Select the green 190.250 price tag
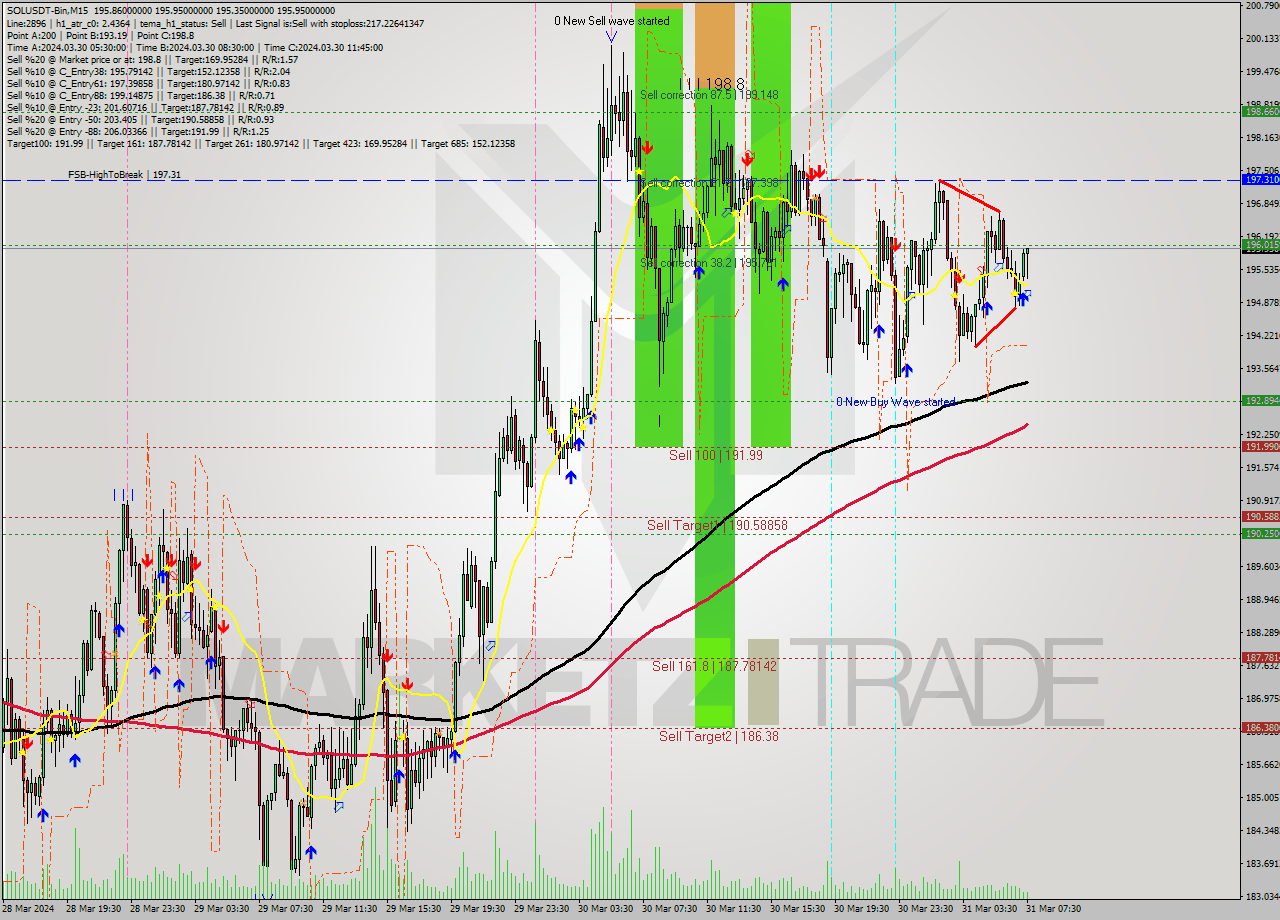This screenshot has width=1280, height=920. 1261,534
